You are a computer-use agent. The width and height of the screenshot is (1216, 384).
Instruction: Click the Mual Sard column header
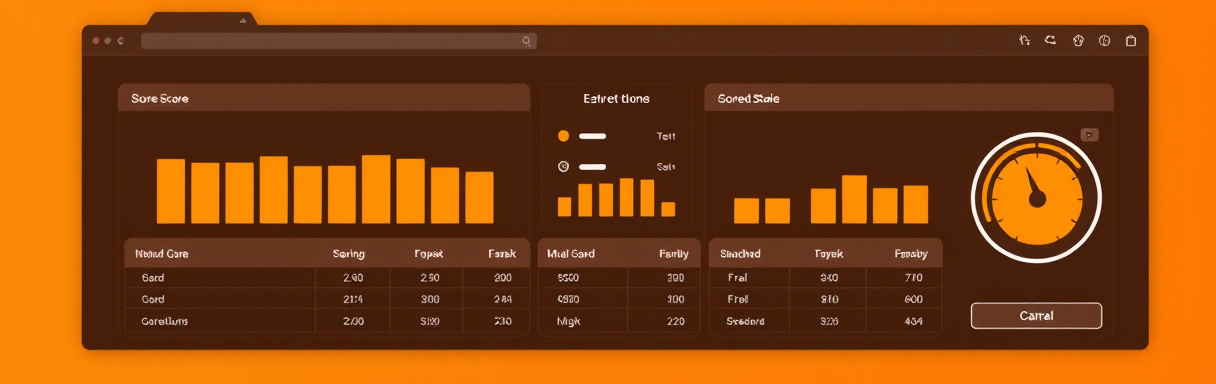pos(571,254)
